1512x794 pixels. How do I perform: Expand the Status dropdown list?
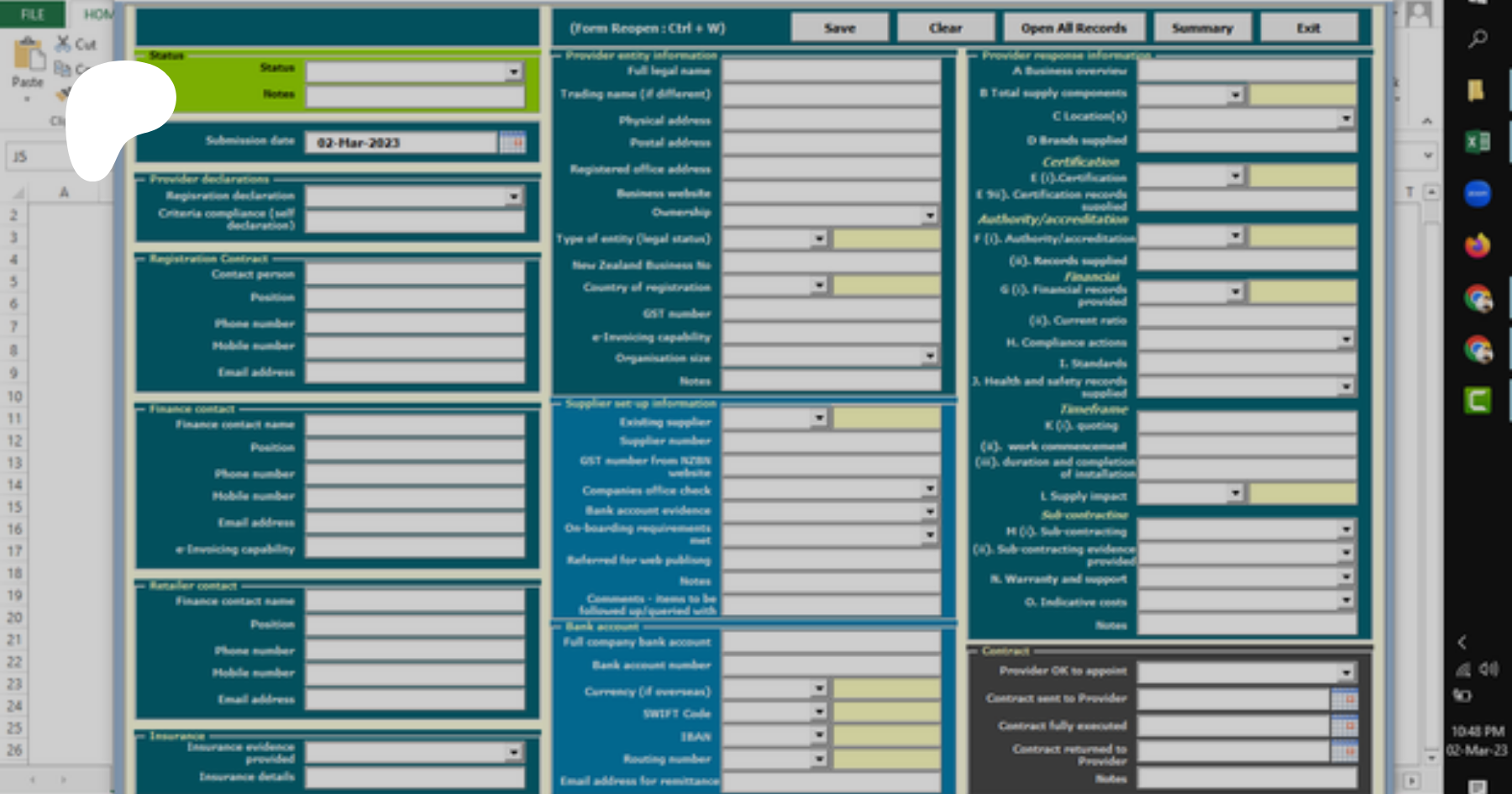click(x=514, y=72)
